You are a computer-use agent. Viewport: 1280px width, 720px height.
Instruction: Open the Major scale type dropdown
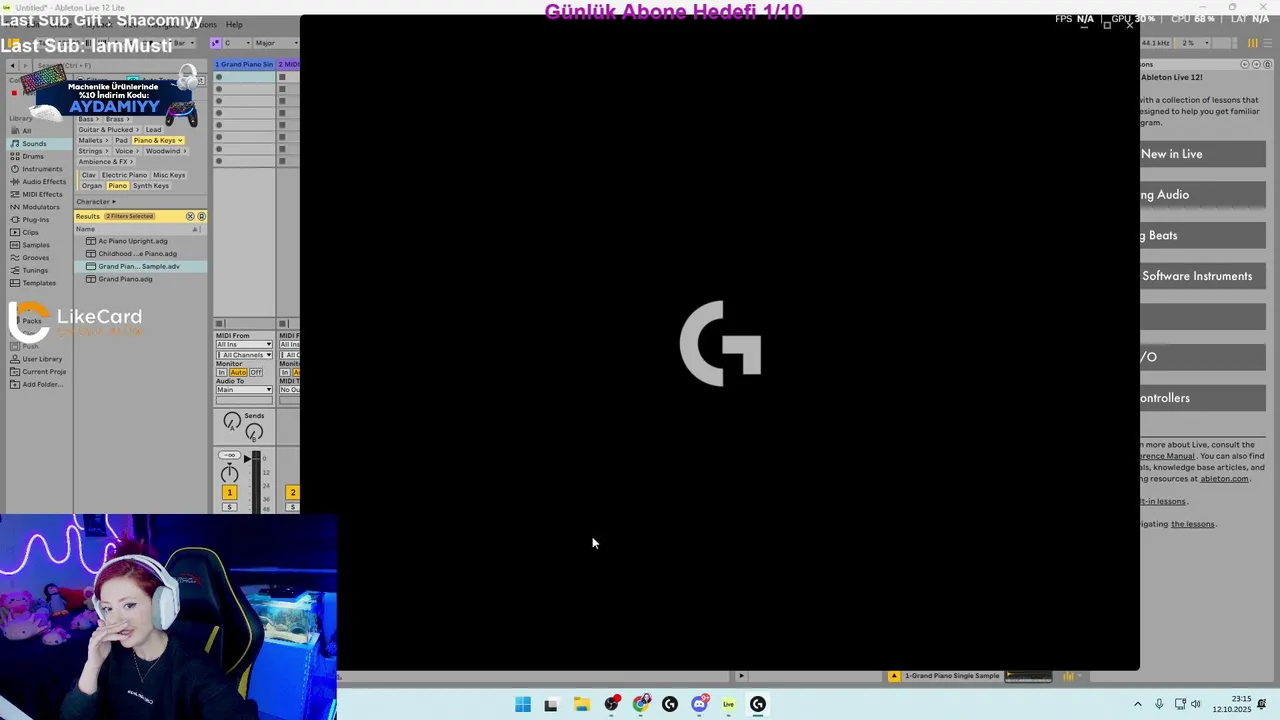coord(276,43)
